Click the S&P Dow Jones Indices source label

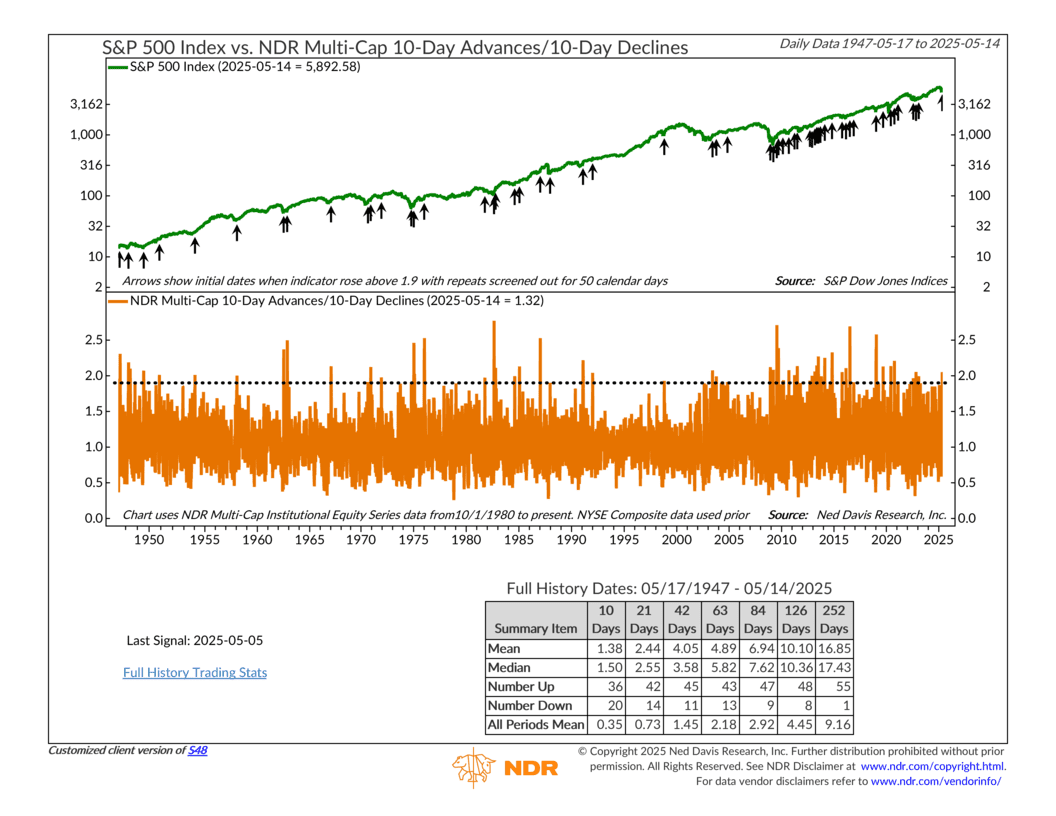[861, 281]
